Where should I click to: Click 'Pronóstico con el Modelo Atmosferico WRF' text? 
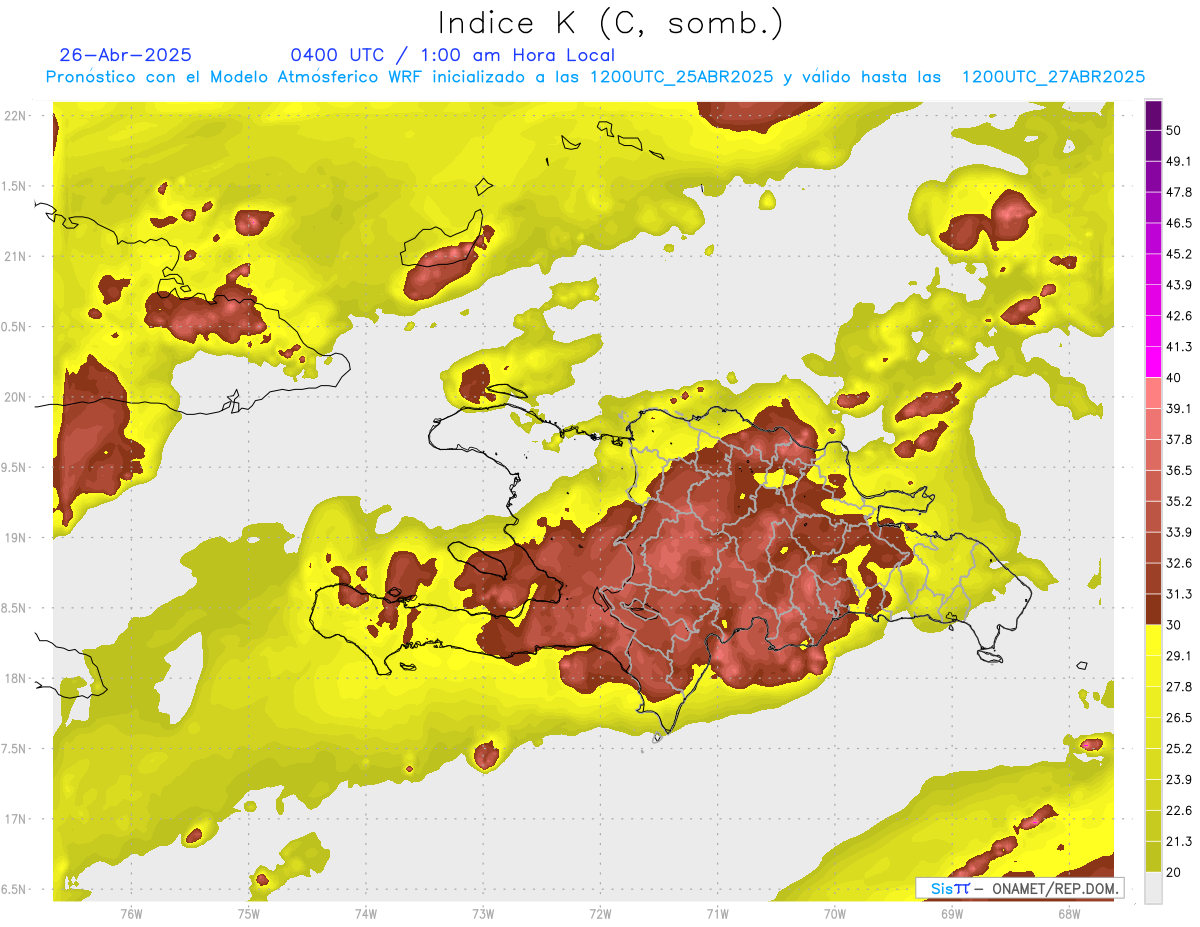(x=234, y=77)
